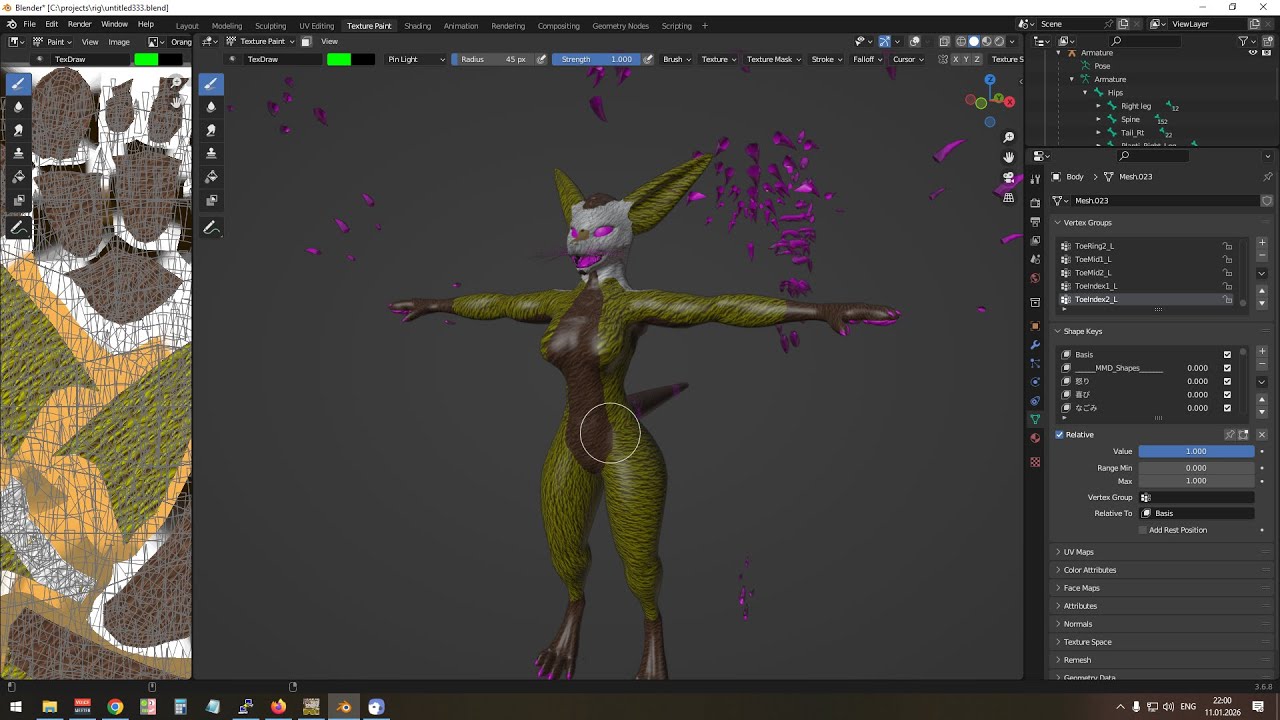
Task: Click the Range Min value field
Action: click(x=1196, y=468)
